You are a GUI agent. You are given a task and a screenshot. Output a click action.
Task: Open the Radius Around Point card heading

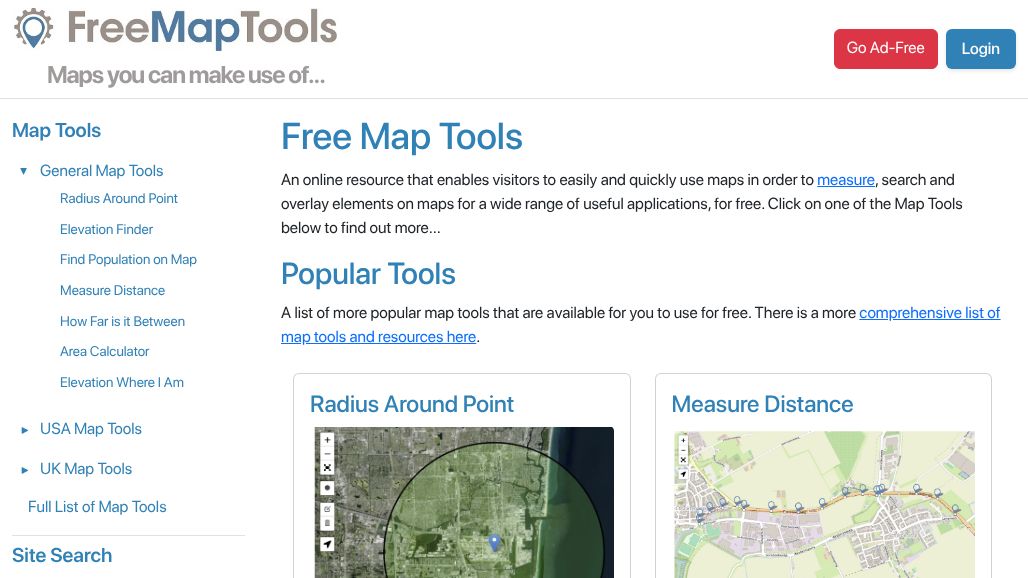click(x=412, y=404)
